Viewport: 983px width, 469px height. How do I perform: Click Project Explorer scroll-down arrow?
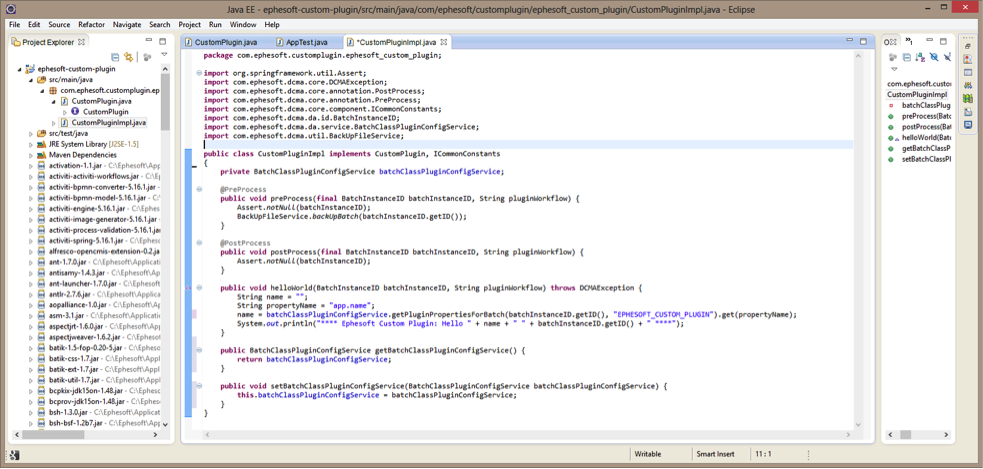tap(166, 424)
